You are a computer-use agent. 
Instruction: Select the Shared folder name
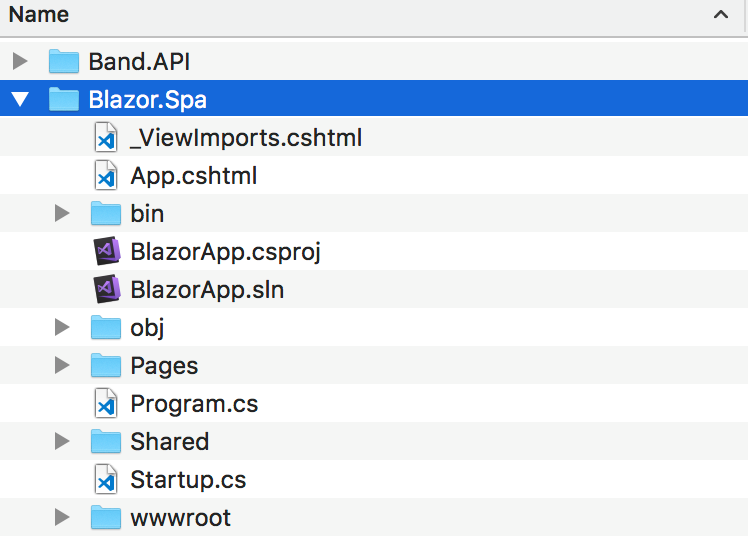[x=170, y=442]
